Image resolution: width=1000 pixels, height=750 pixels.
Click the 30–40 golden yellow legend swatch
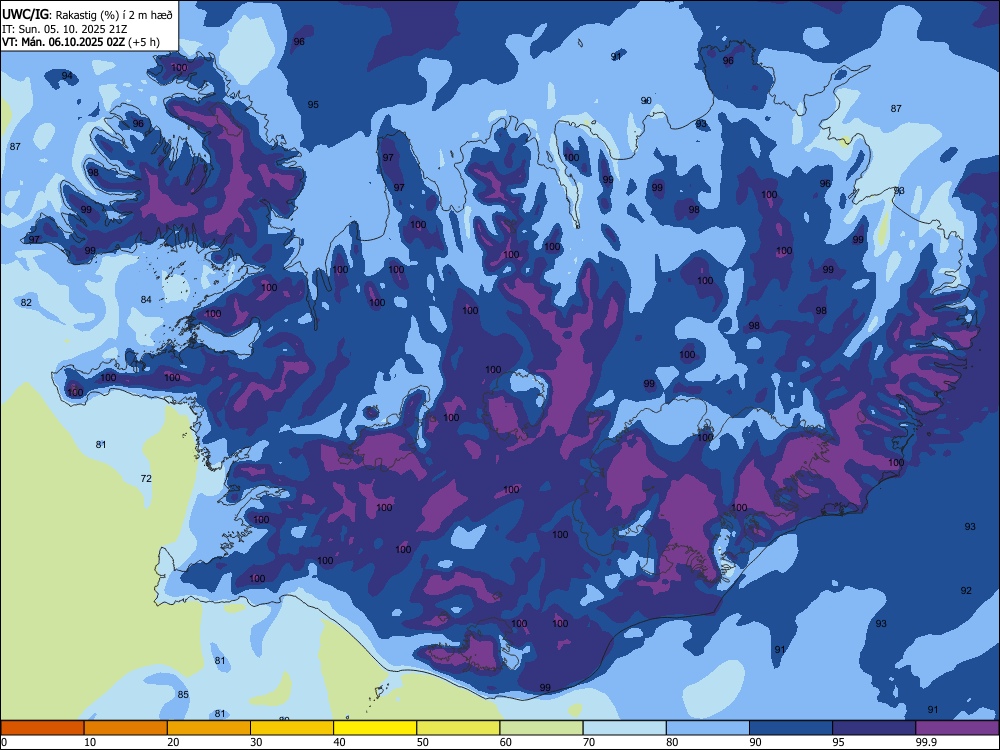click(x=292, y=728)
